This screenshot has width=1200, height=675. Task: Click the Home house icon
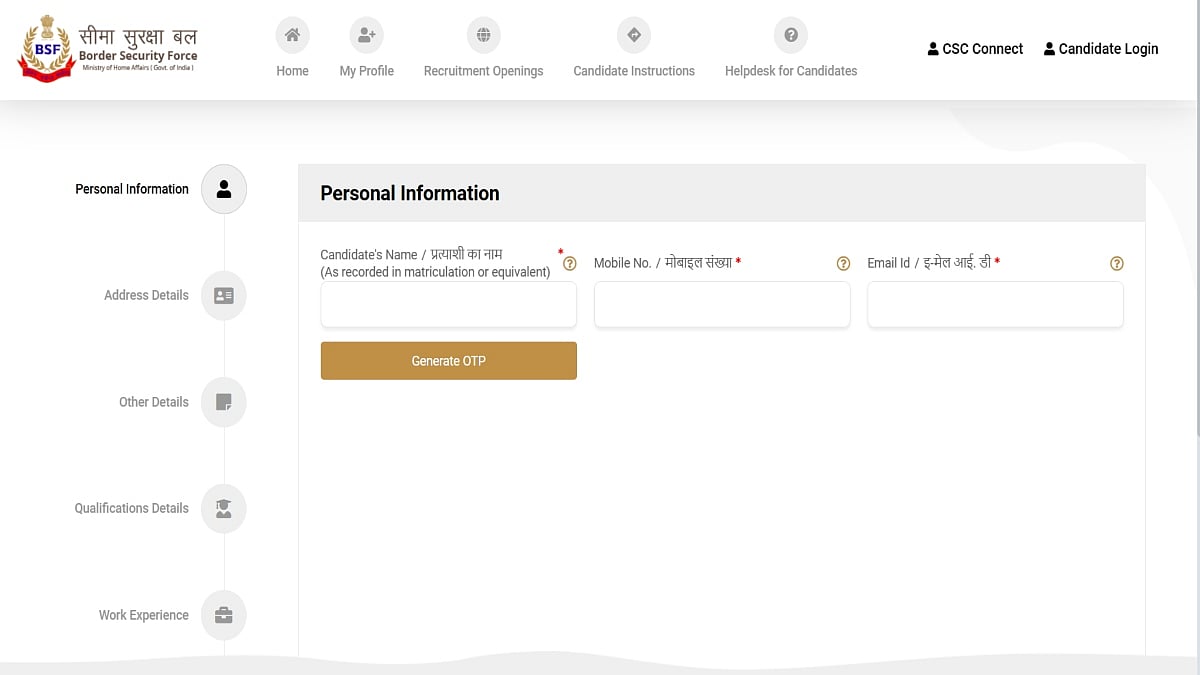click(292, 36)
